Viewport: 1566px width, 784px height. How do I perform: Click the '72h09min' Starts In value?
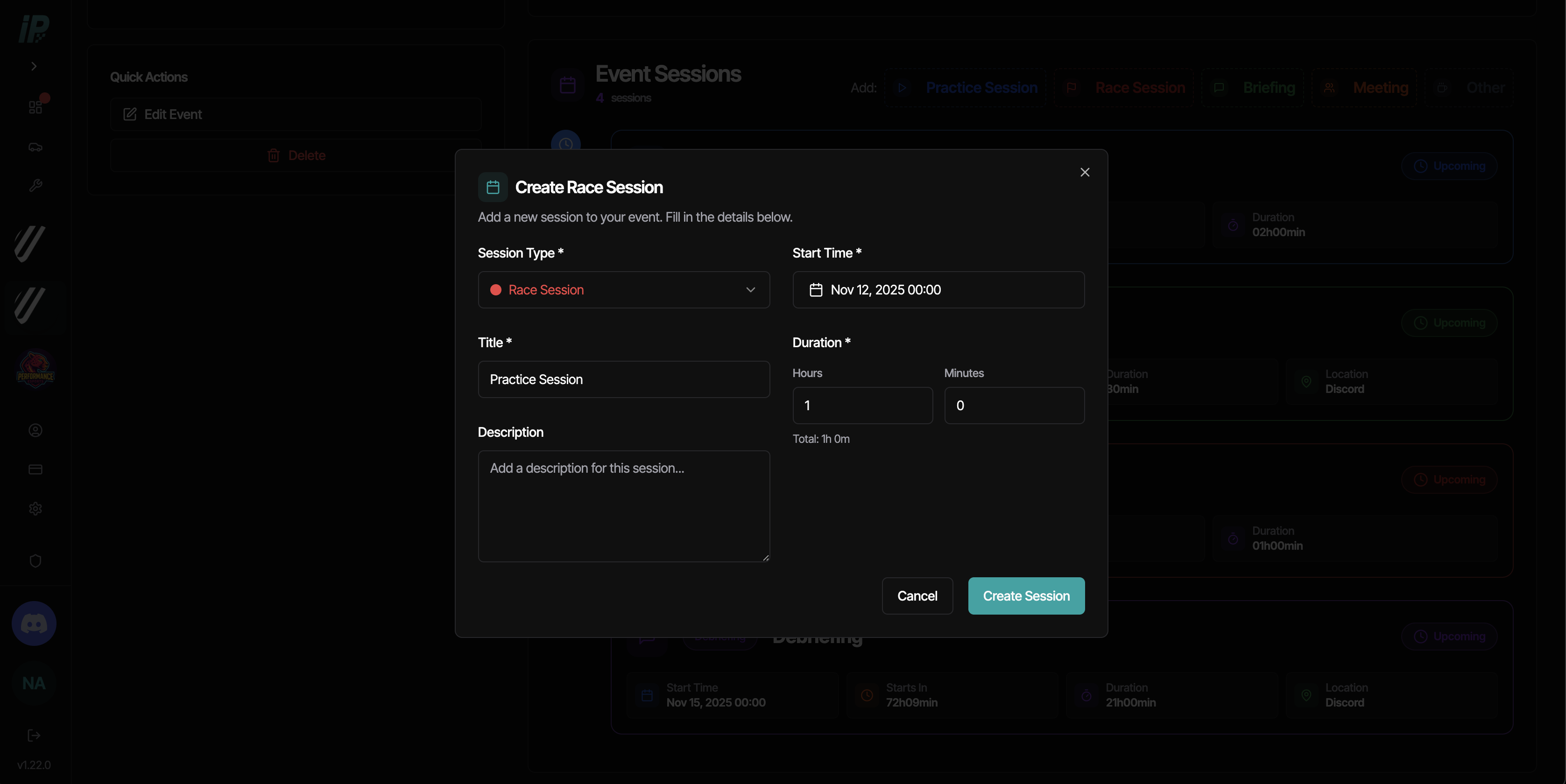point(911,702)
